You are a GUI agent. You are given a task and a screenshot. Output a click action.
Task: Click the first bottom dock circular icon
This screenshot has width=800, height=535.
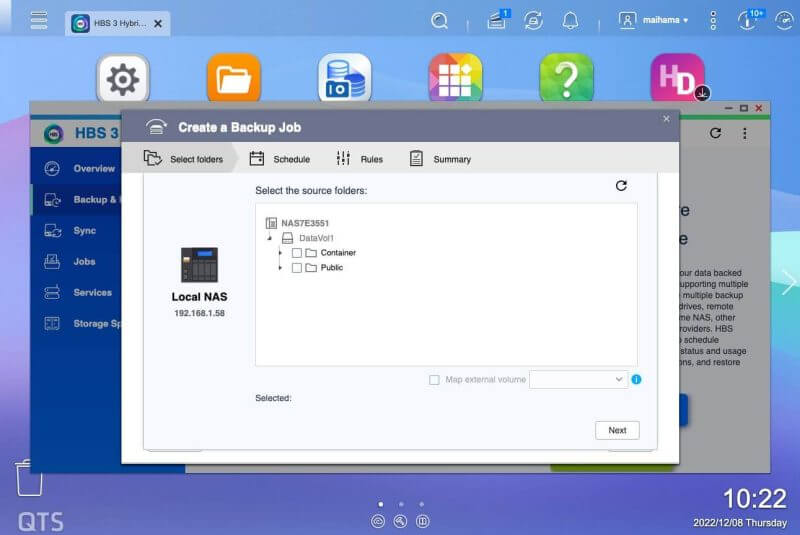tap(378, 521)
